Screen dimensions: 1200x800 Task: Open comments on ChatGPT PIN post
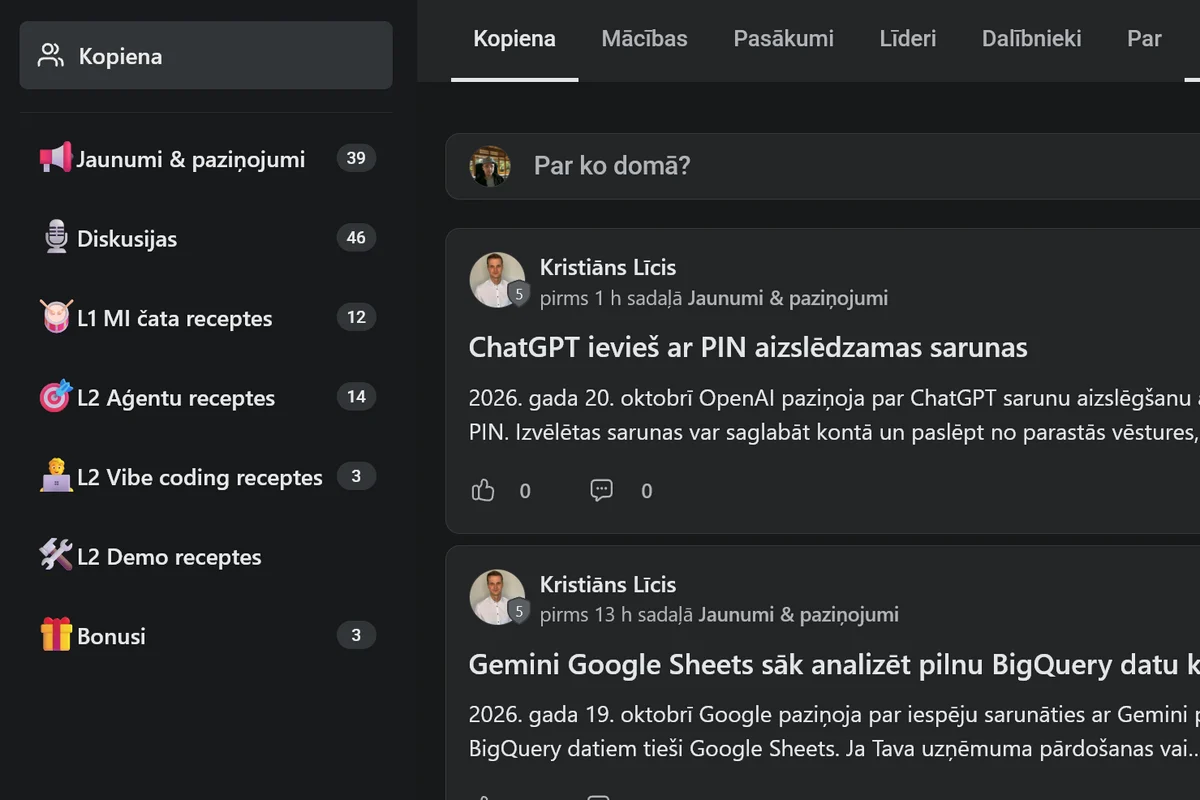pyautogui.click(x=601, y=490)
